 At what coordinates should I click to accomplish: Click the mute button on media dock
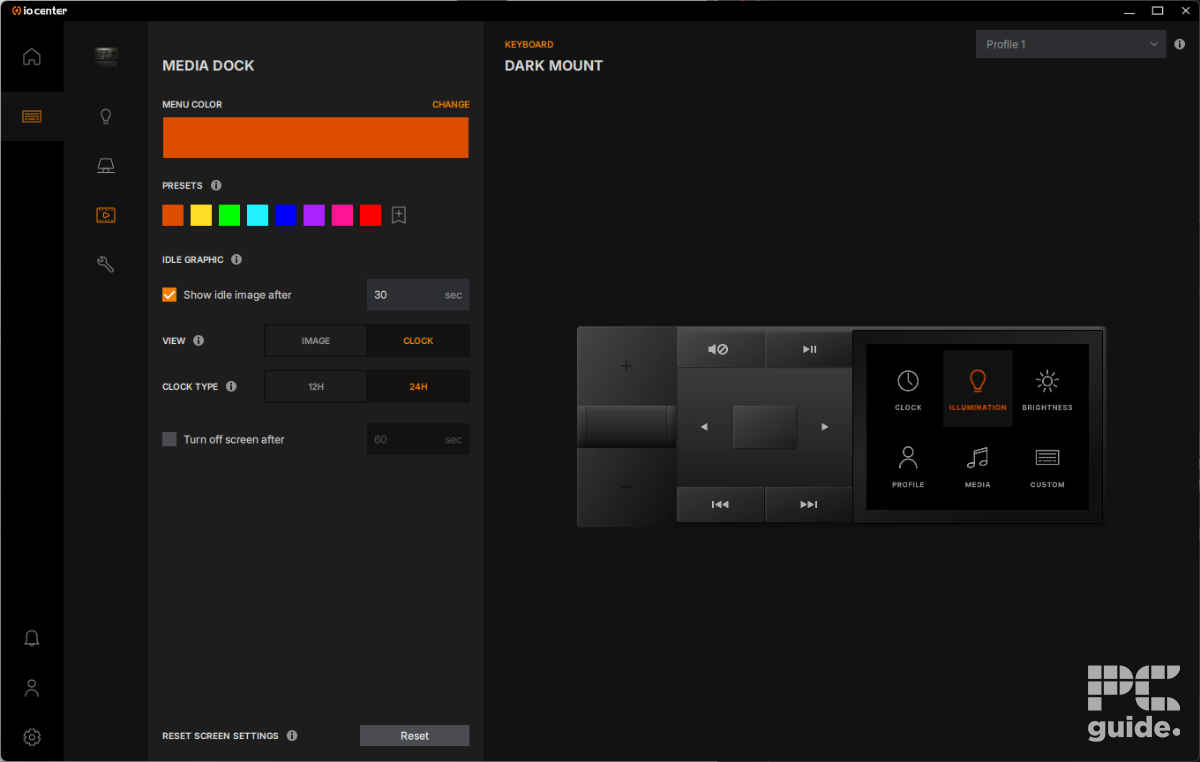tap(720, 349)
